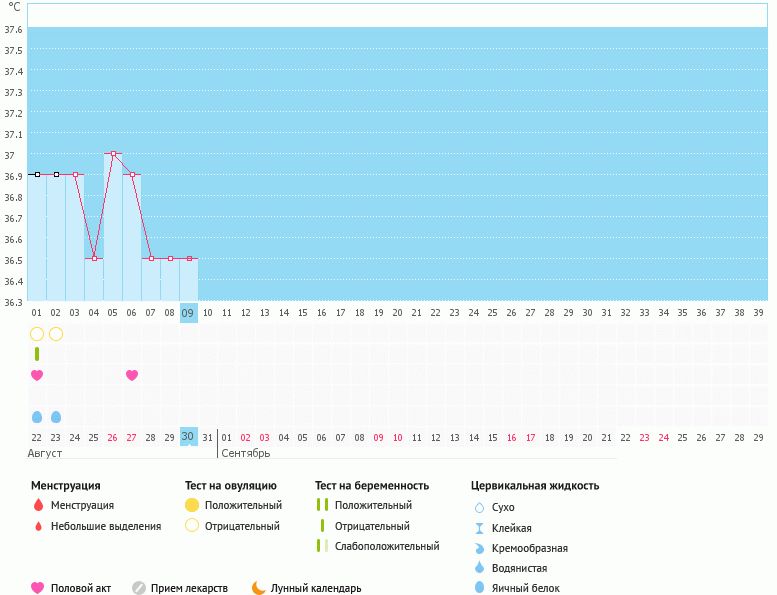The image size is (777, 595).
Task: Click the first data point on day 01
Action: pyautogui.click(x=37, y=174)
